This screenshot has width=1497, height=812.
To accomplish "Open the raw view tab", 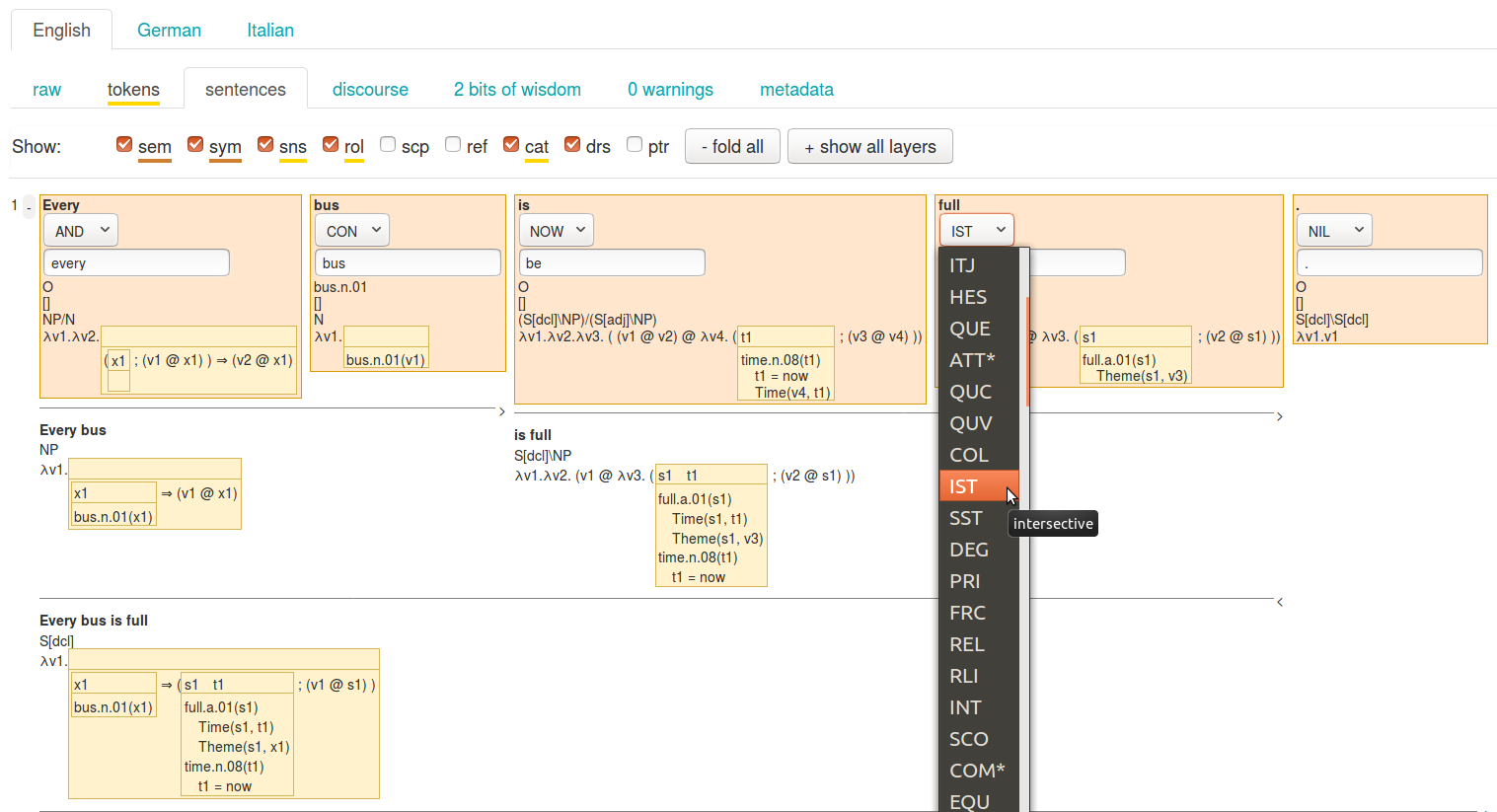I will click(x=46, y=90).
